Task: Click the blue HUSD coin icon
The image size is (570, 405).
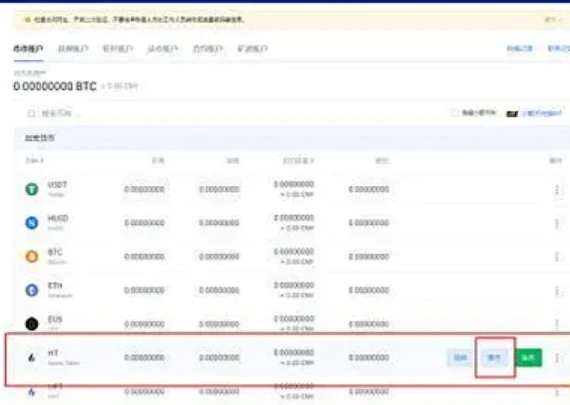Action: [32, 222]
